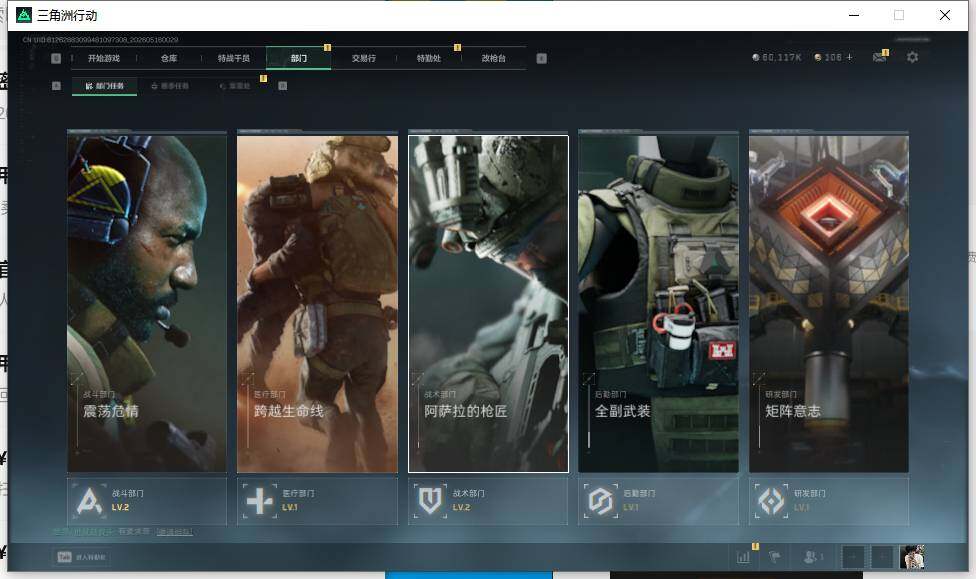The image size is (976, 579).
Task: Click the first empty squad slot plus
Action: [853, 557]
